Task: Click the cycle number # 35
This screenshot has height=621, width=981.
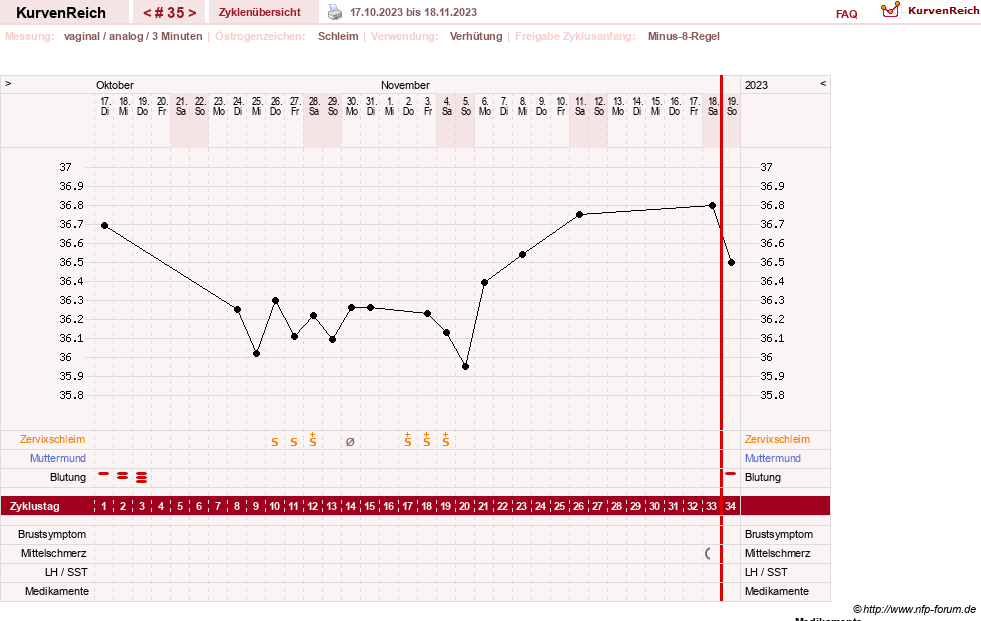Action: tap(170, 13)
